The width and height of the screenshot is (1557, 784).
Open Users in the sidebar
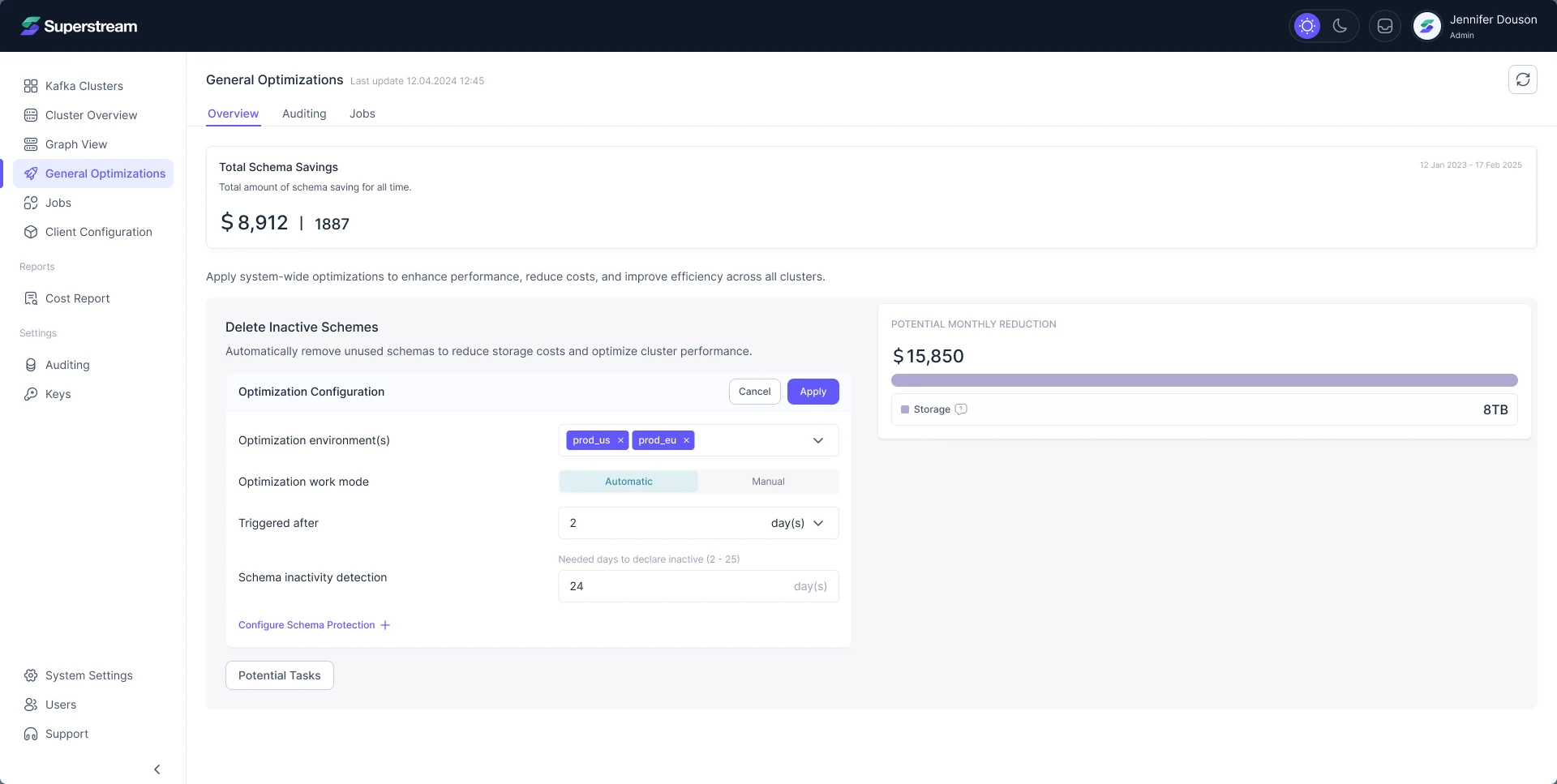point(93,705)
